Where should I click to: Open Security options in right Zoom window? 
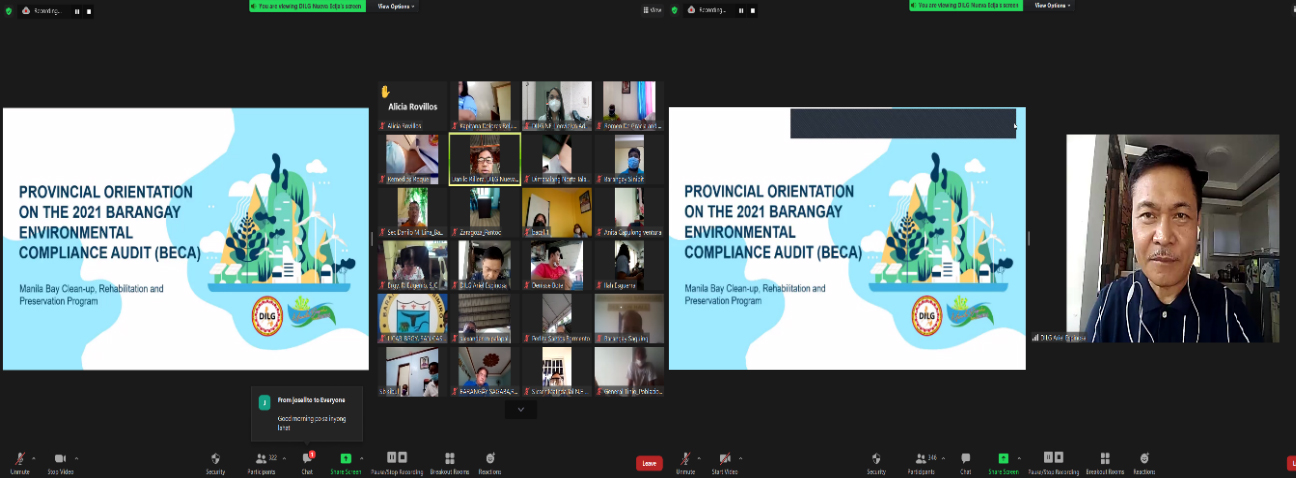(876, 461)
